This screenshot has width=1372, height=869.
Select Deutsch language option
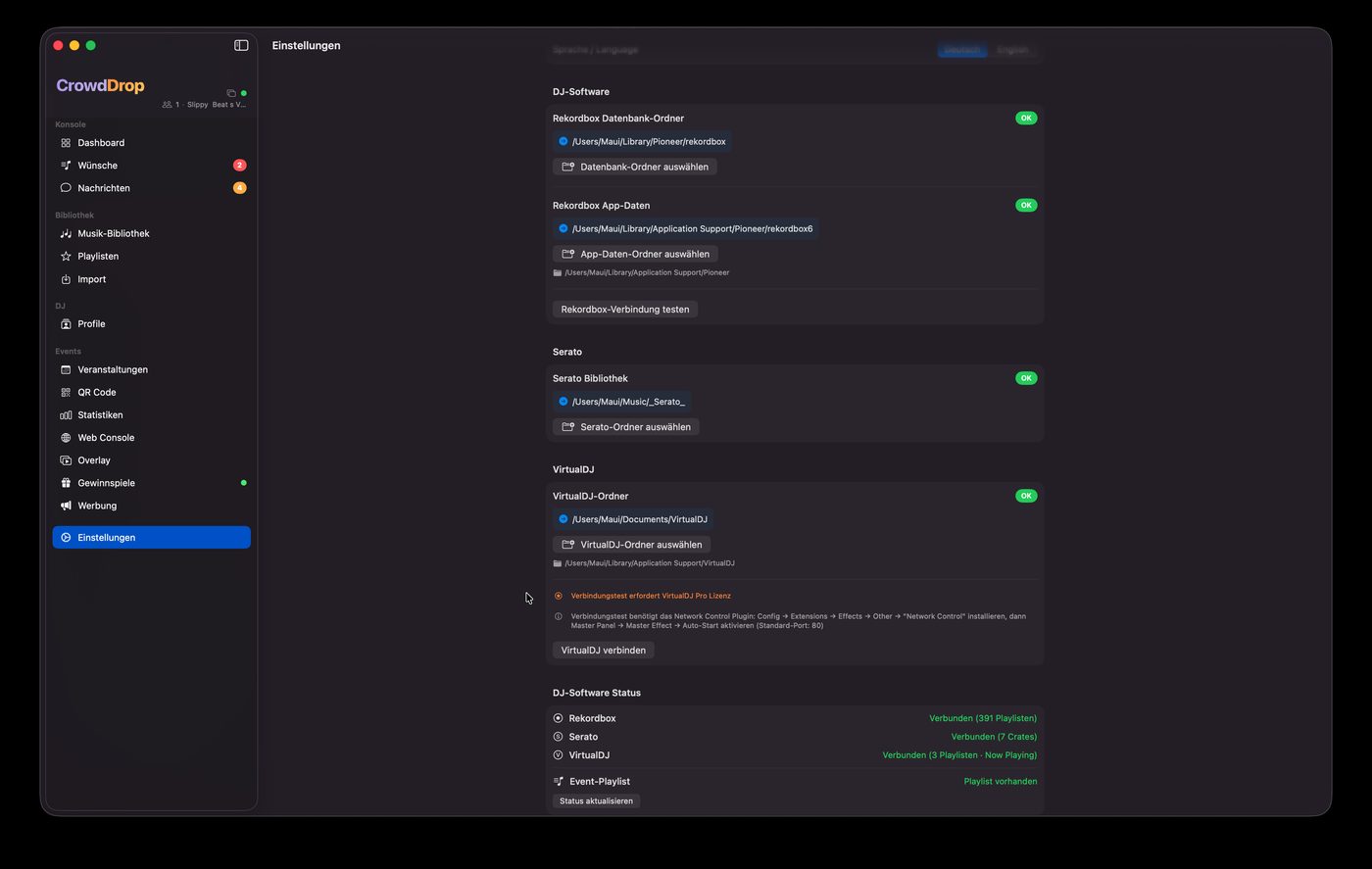[x=961, y=50]
